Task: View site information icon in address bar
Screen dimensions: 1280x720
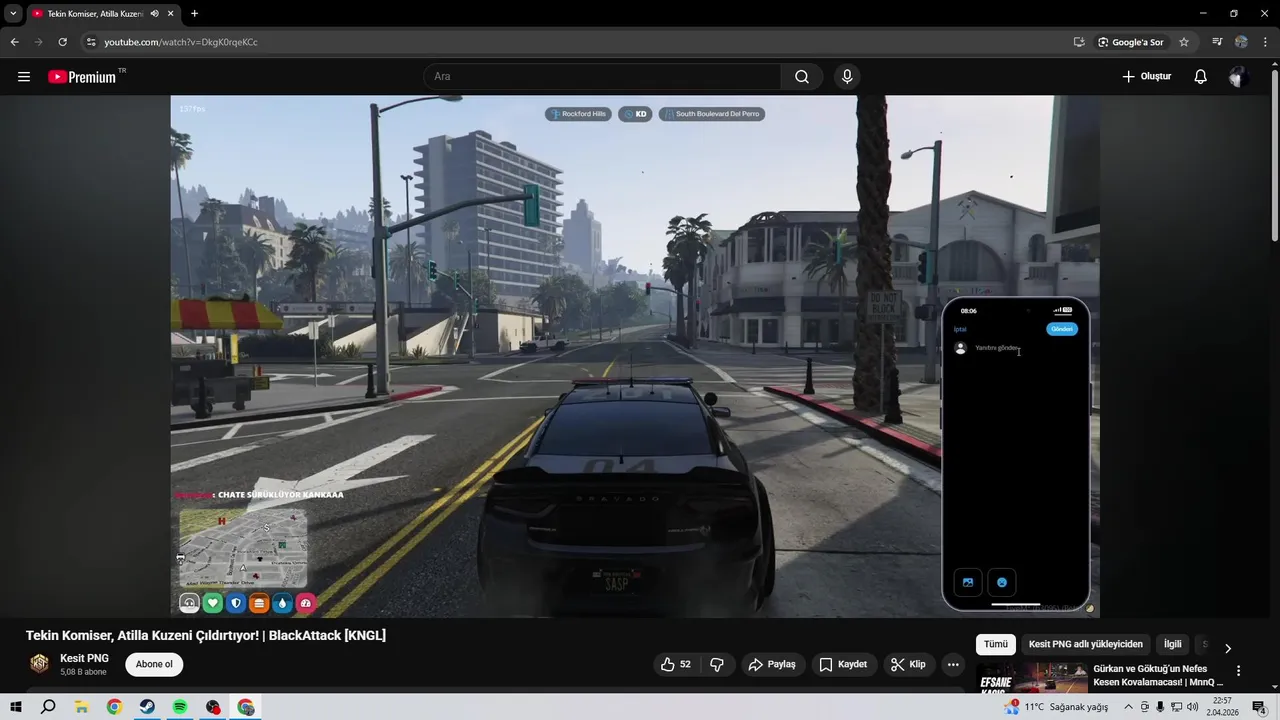Action: (91, 42)
